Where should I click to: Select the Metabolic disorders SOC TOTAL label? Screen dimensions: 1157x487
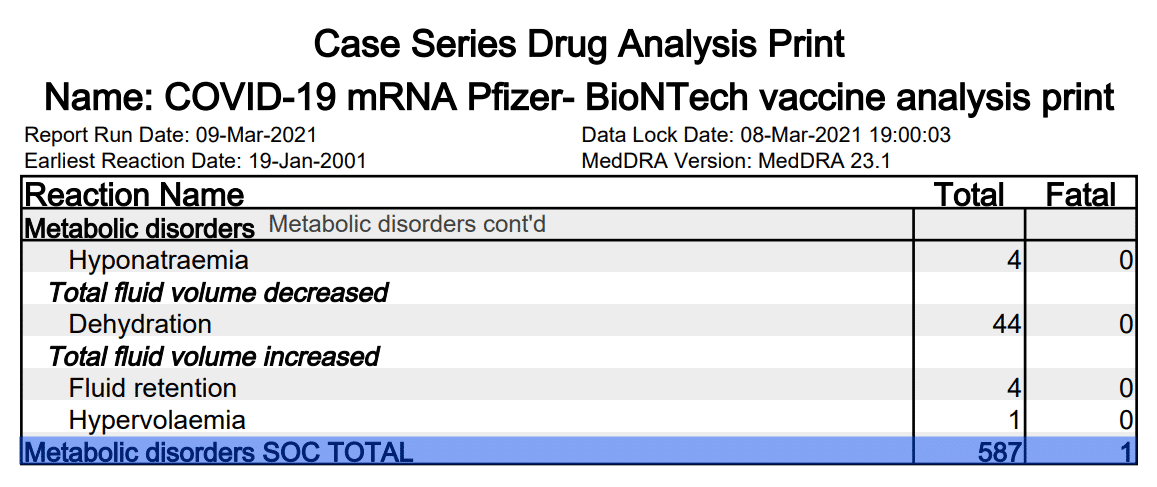[x=218, y=452]
